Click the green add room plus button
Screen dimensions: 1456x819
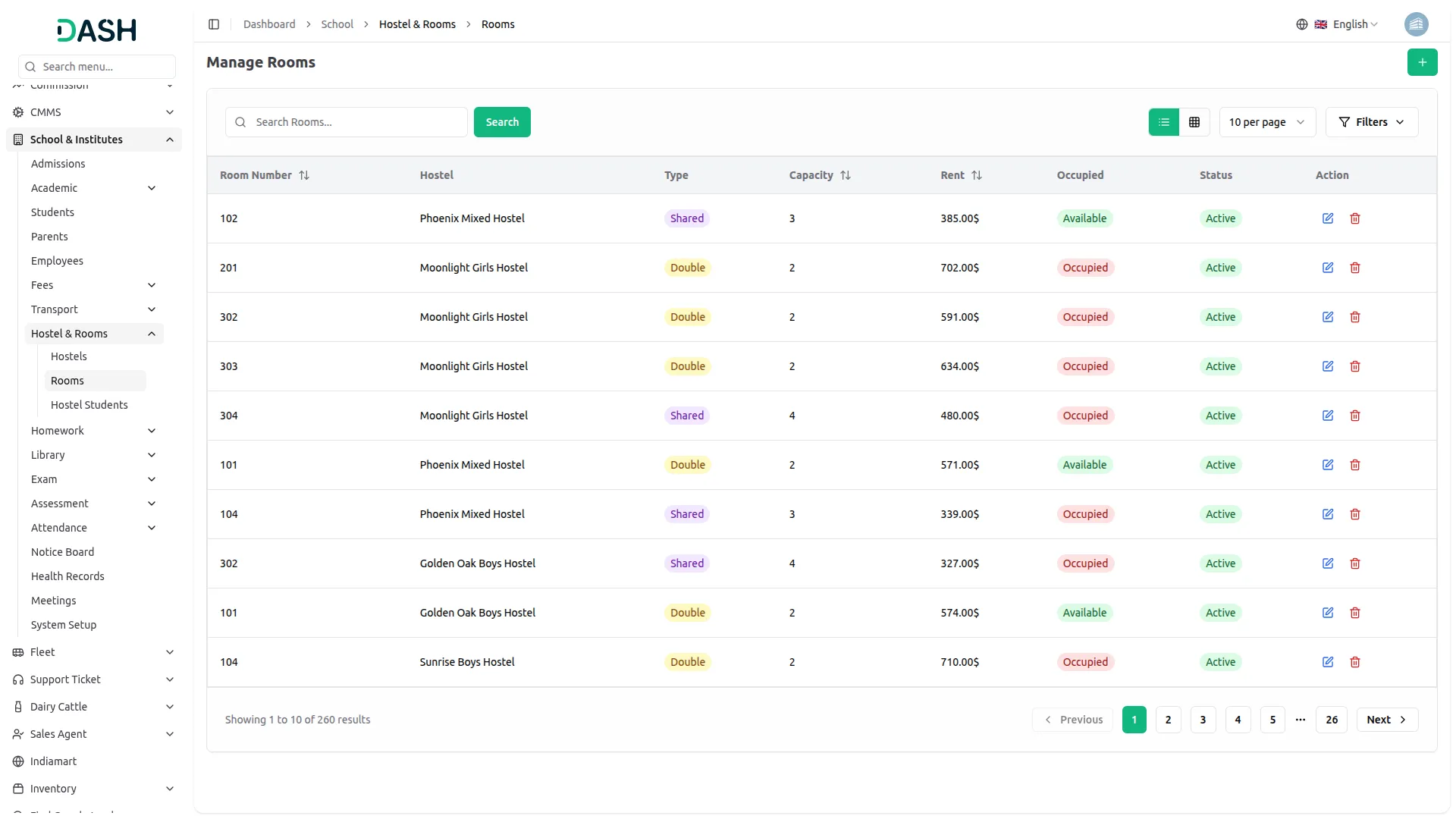(1422, 62)
